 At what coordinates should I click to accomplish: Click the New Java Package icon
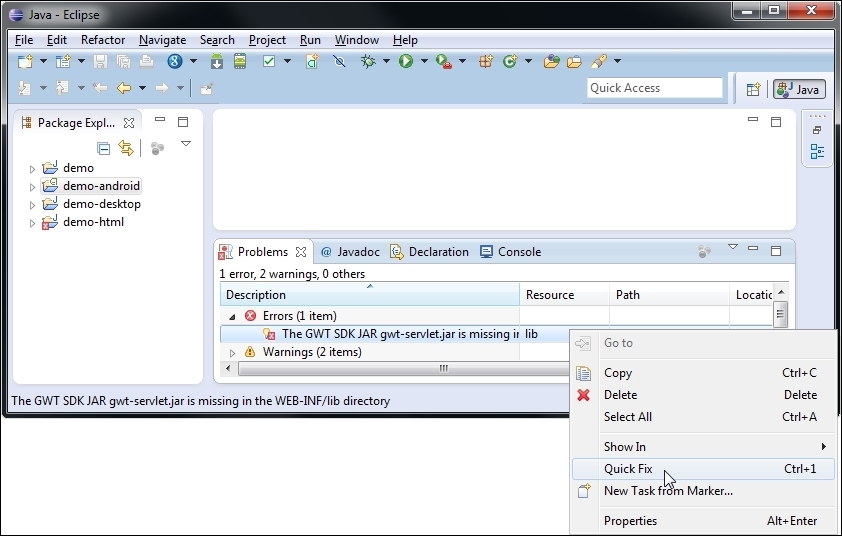486,62
